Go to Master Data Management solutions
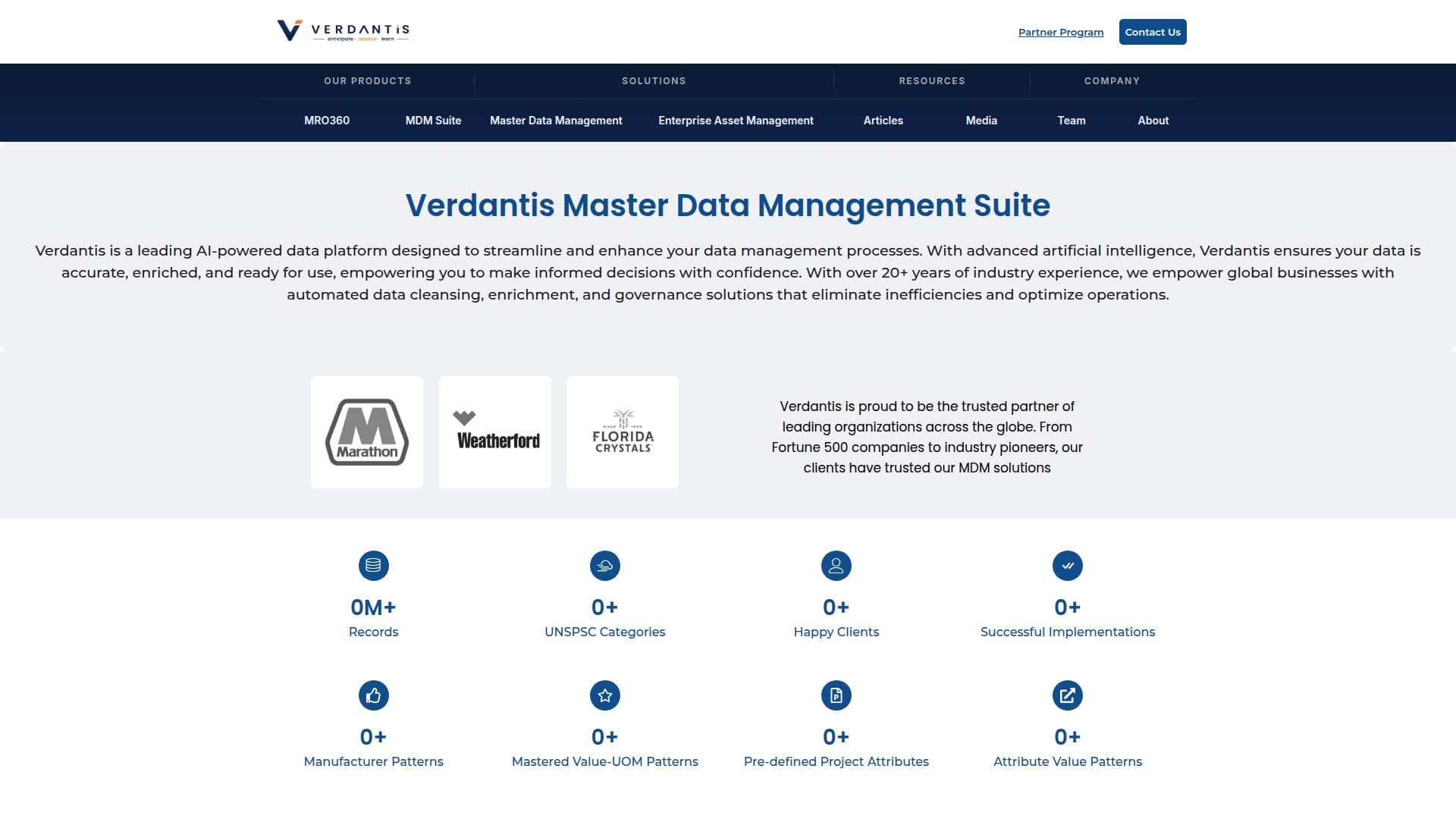This screenshot has height=819, width=1456. click(x=556, y=121)
